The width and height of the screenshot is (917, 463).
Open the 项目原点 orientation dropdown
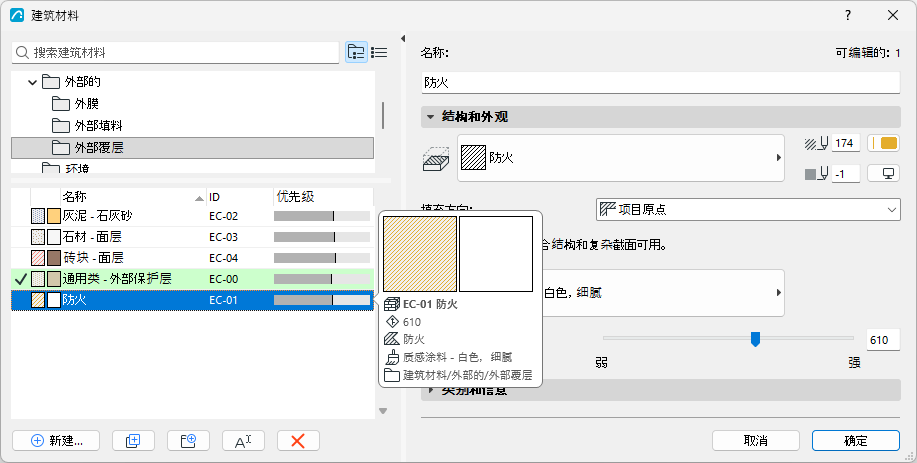coord(748,209)
